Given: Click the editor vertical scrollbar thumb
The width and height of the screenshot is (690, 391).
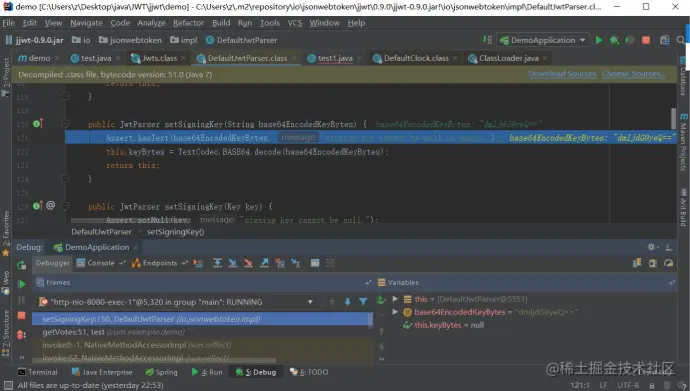Looking at the screenshot, I should coord(673,119).
